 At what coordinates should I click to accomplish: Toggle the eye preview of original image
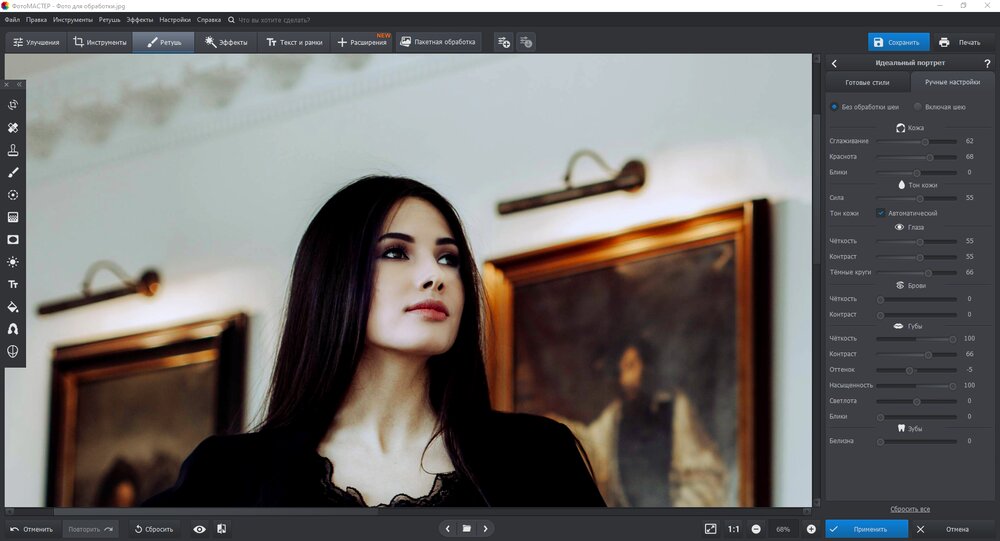199,529
